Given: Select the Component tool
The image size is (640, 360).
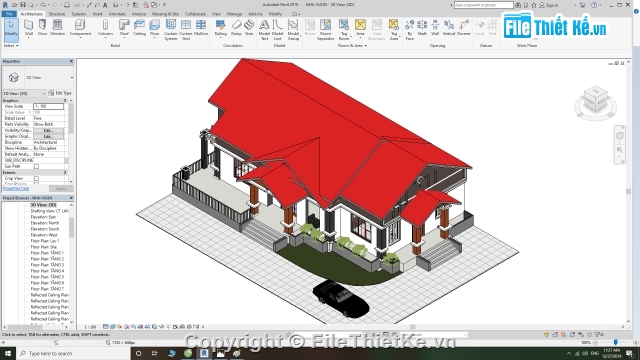Looking at the screenshot, I should click(x=80, y=28).
